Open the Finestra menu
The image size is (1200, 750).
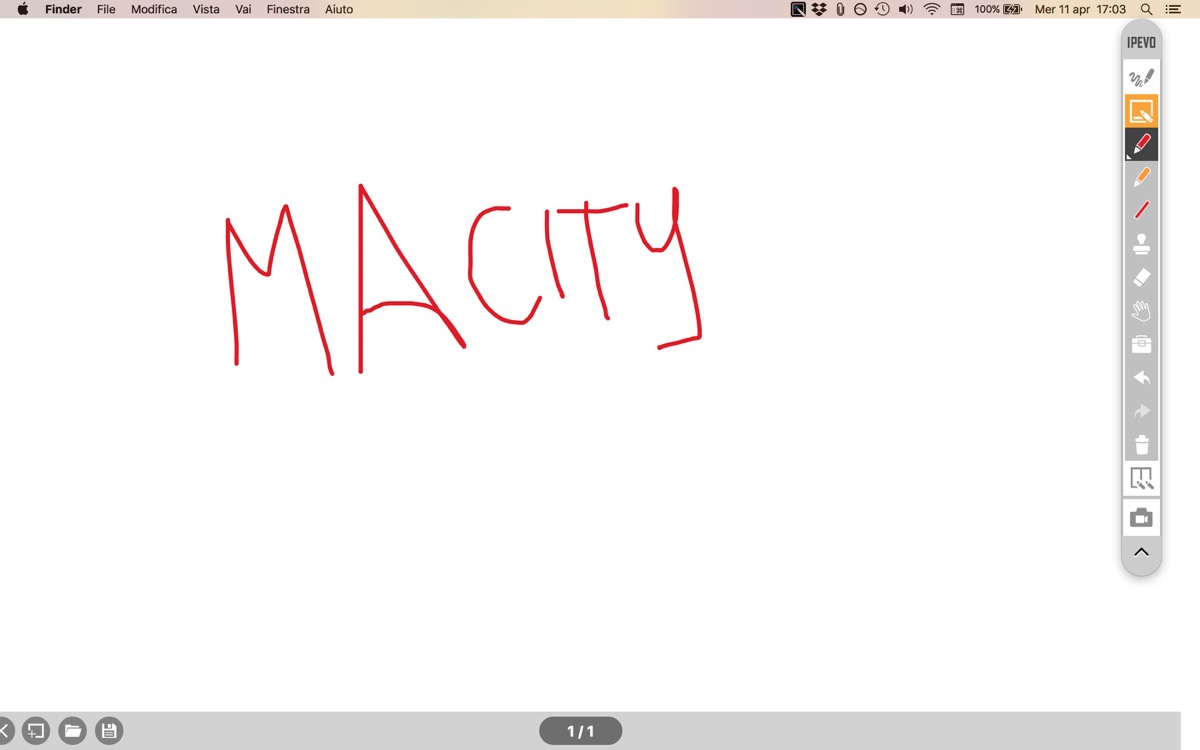click(288, 9)
